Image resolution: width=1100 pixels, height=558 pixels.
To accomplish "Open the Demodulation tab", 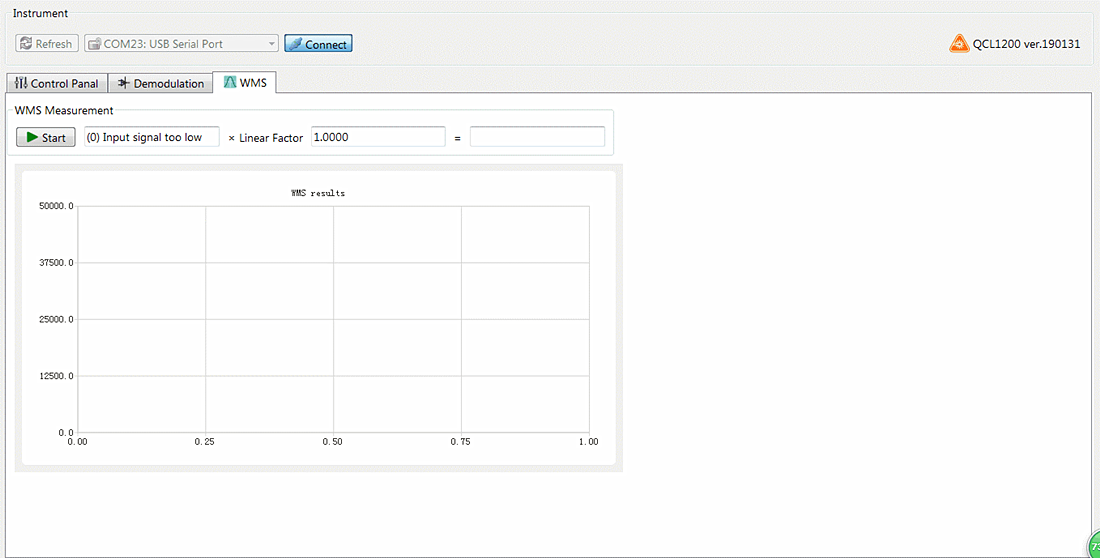I will click(160, 83).
